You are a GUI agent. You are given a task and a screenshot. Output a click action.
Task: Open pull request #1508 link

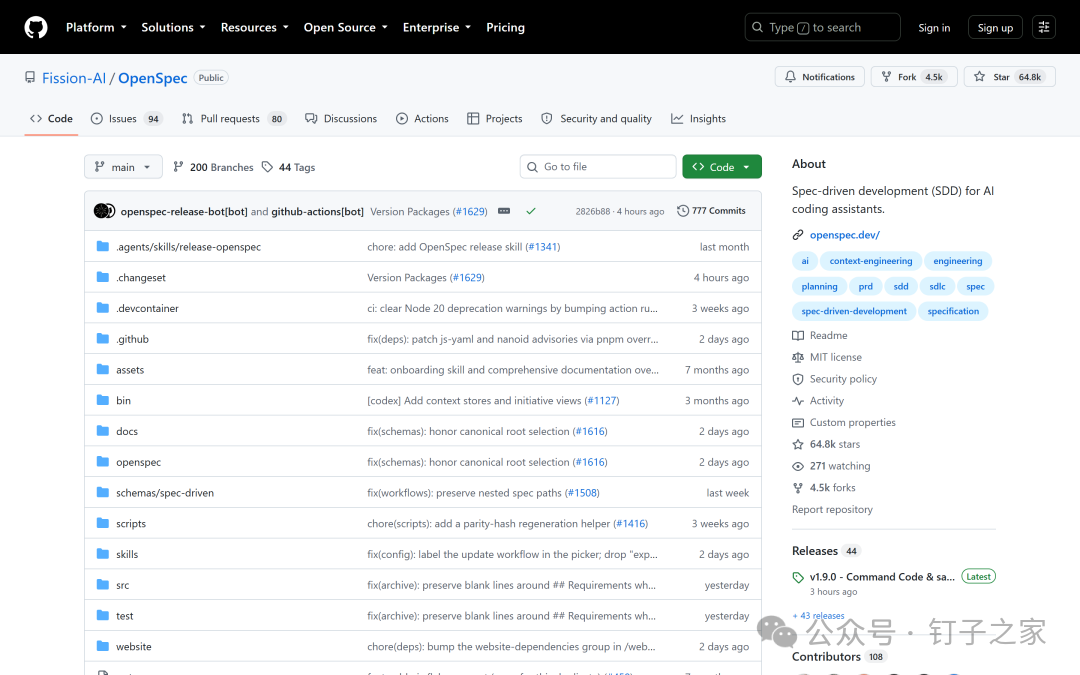tap(582, 492)
